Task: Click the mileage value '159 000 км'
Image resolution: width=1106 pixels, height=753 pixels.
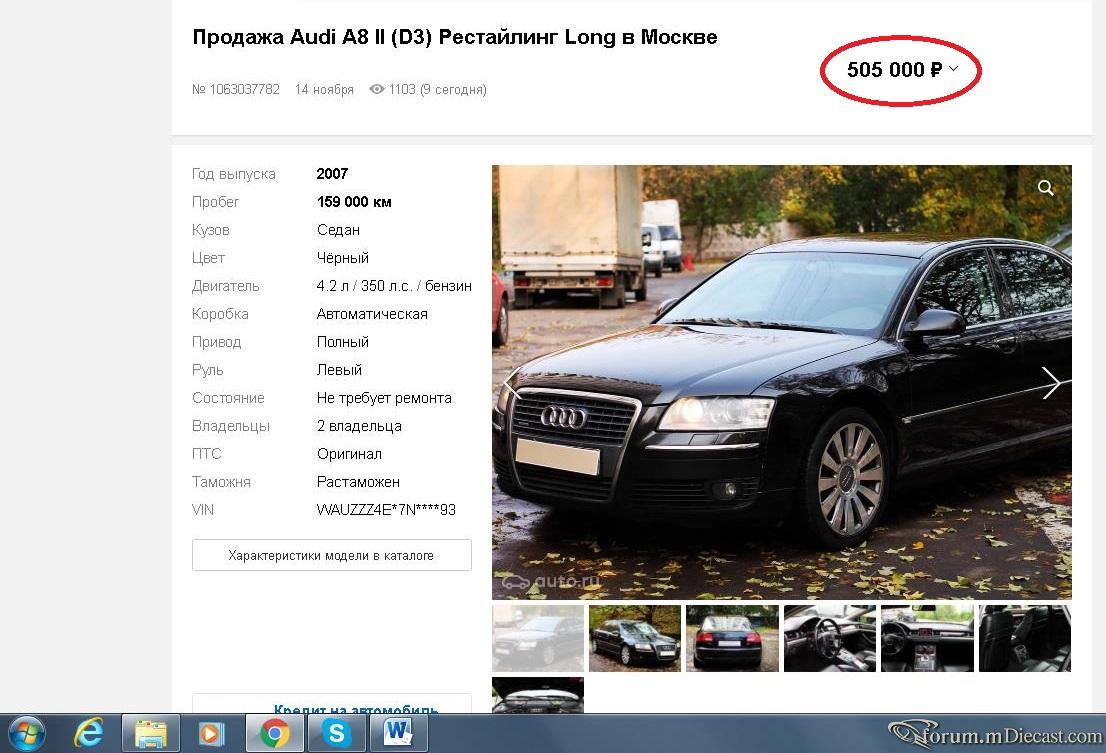Action: tap(354, 202)
